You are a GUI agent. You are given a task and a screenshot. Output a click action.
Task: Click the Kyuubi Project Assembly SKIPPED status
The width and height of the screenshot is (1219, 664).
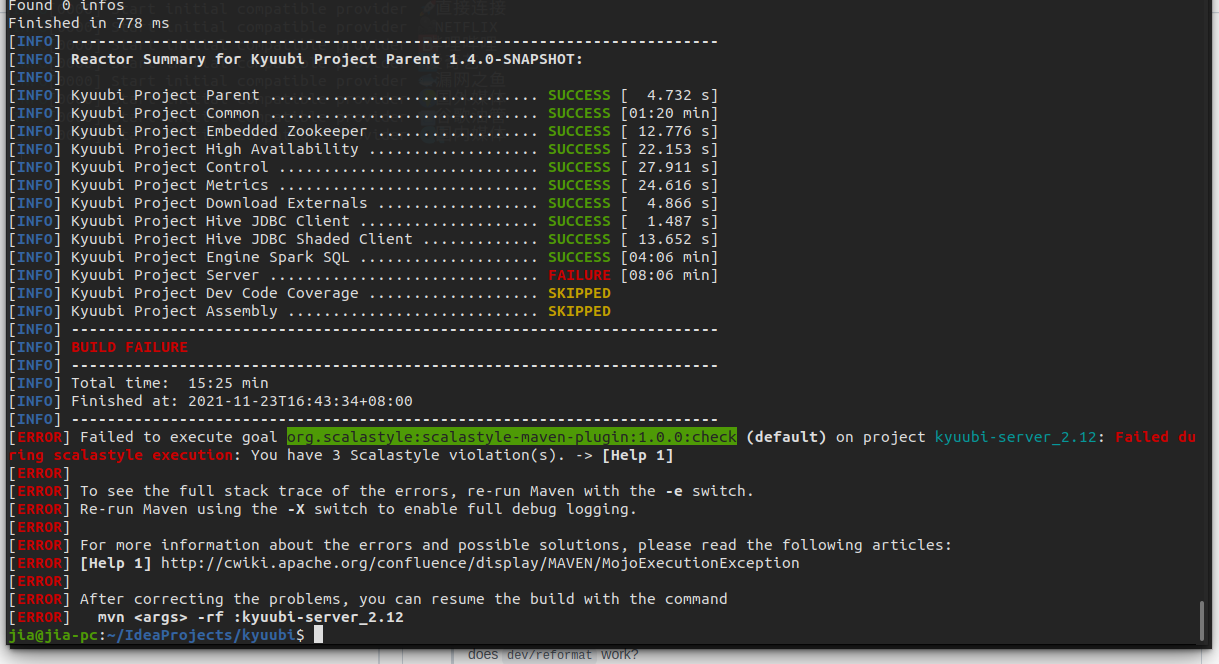click(x=579, y=311)
